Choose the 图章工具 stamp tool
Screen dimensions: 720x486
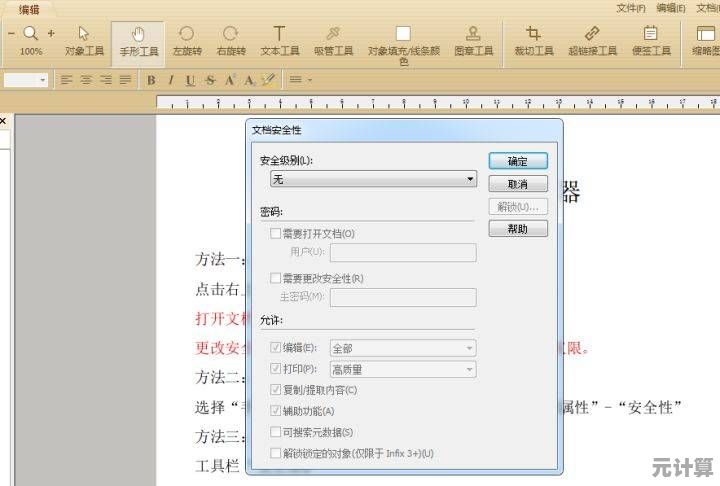473,40
